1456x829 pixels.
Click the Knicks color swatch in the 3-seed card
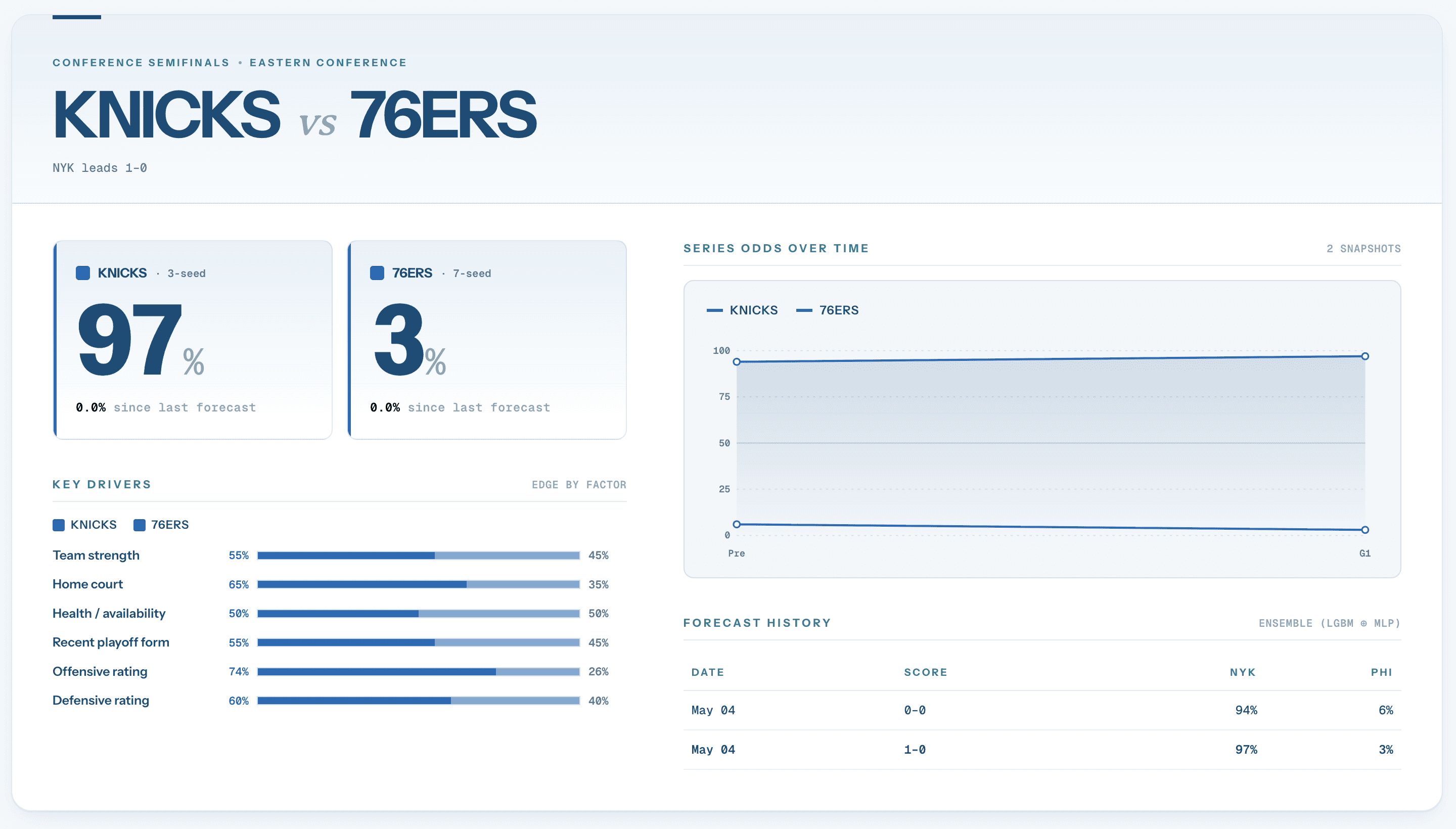(x=82, y=273)
